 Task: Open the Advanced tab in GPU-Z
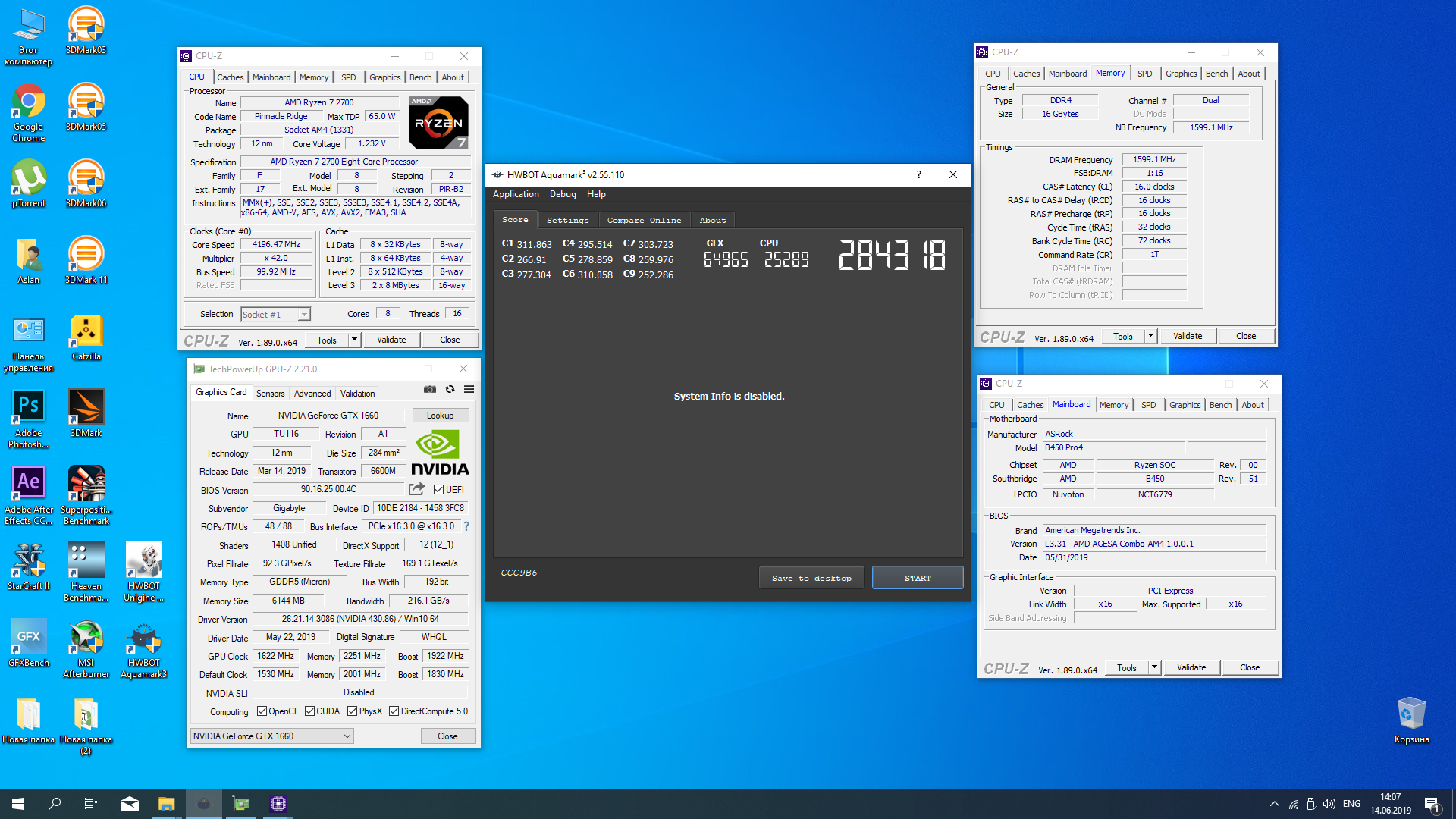click(x=312, y=393)
